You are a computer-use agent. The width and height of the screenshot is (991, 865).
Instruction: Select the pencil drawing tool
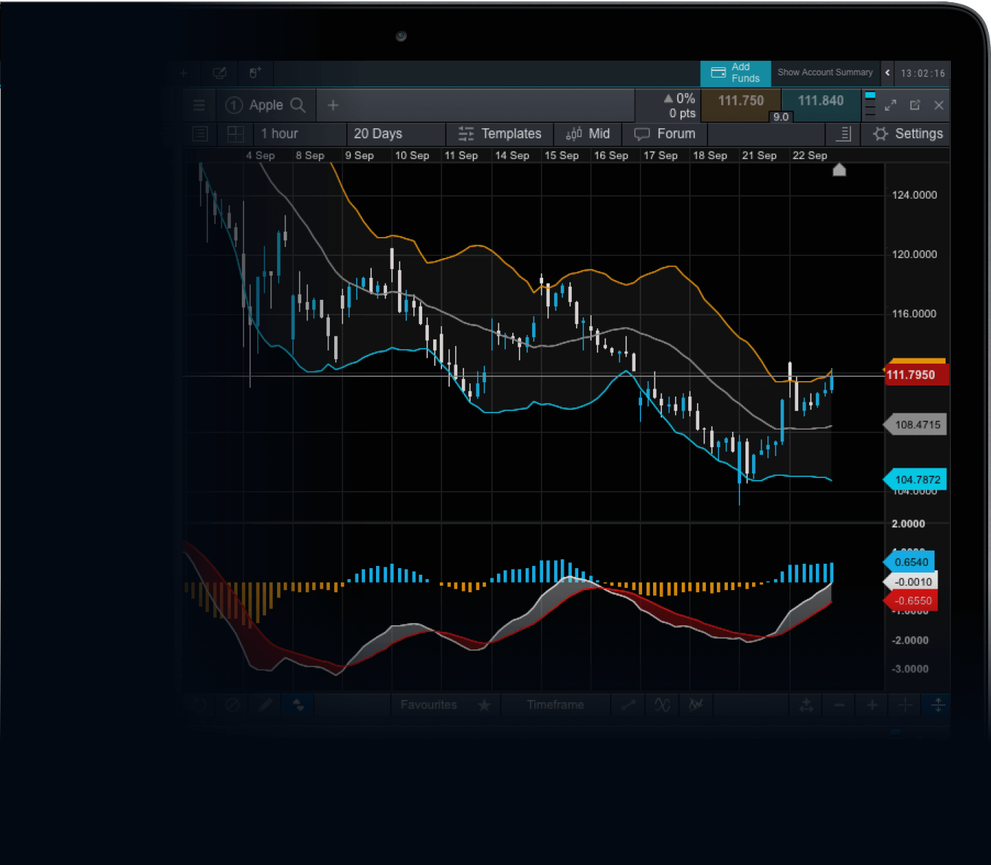(x=265, y=705)
